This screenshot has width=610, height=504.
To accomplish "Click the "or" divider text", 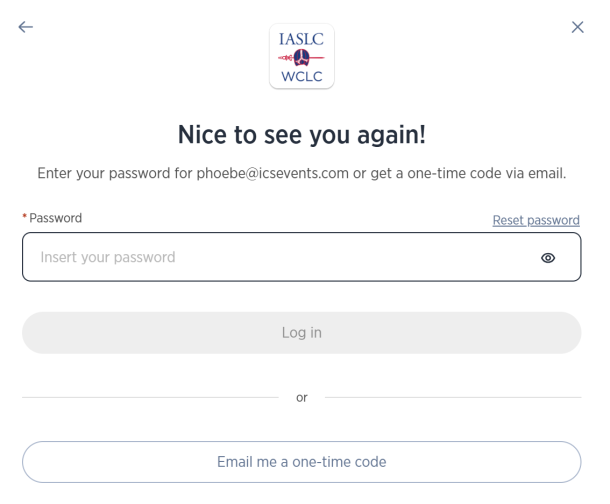I will 302,397.
